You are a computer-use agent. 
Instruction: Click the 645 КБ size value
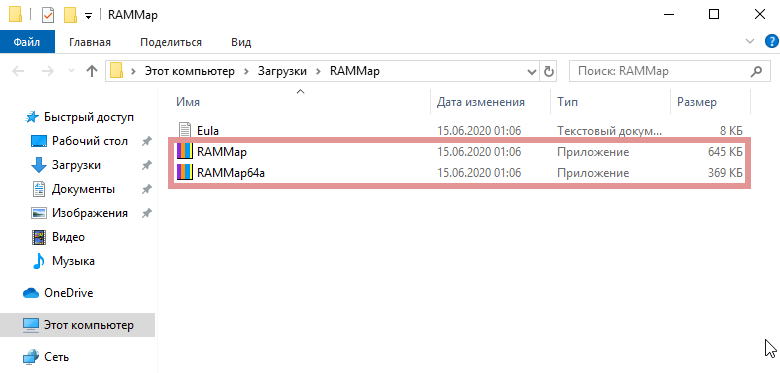point(725,152)
